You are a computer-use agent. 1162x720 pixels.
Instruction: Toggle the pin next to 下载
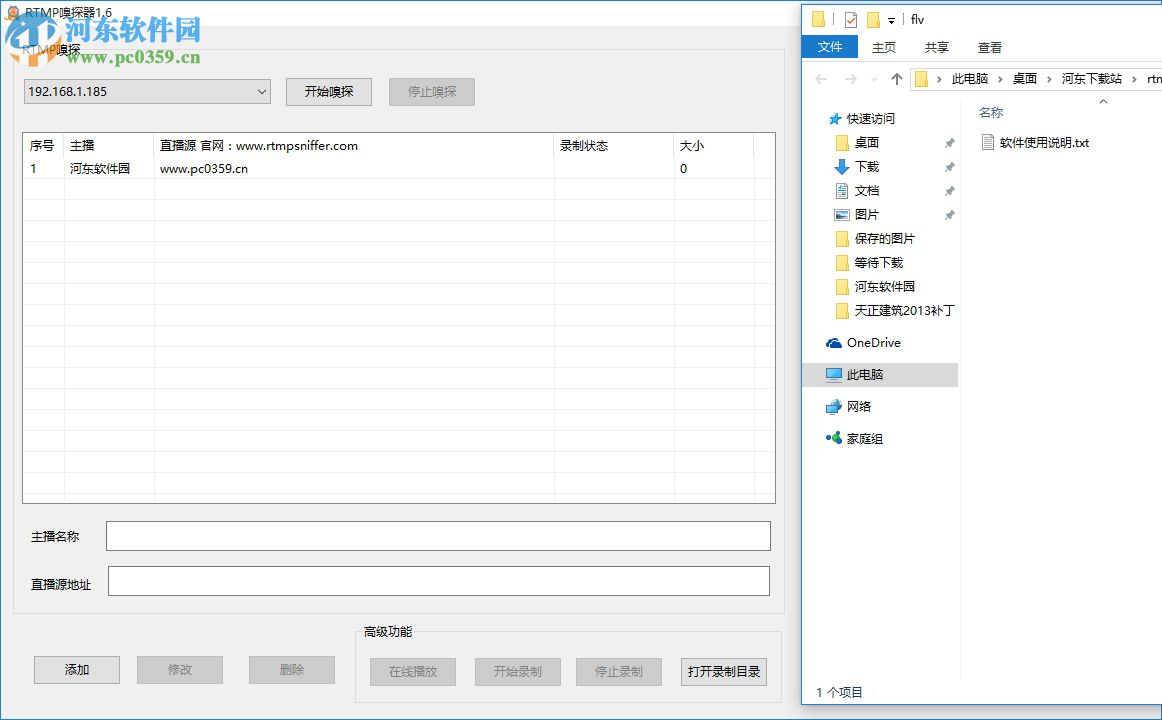(949, 166)
